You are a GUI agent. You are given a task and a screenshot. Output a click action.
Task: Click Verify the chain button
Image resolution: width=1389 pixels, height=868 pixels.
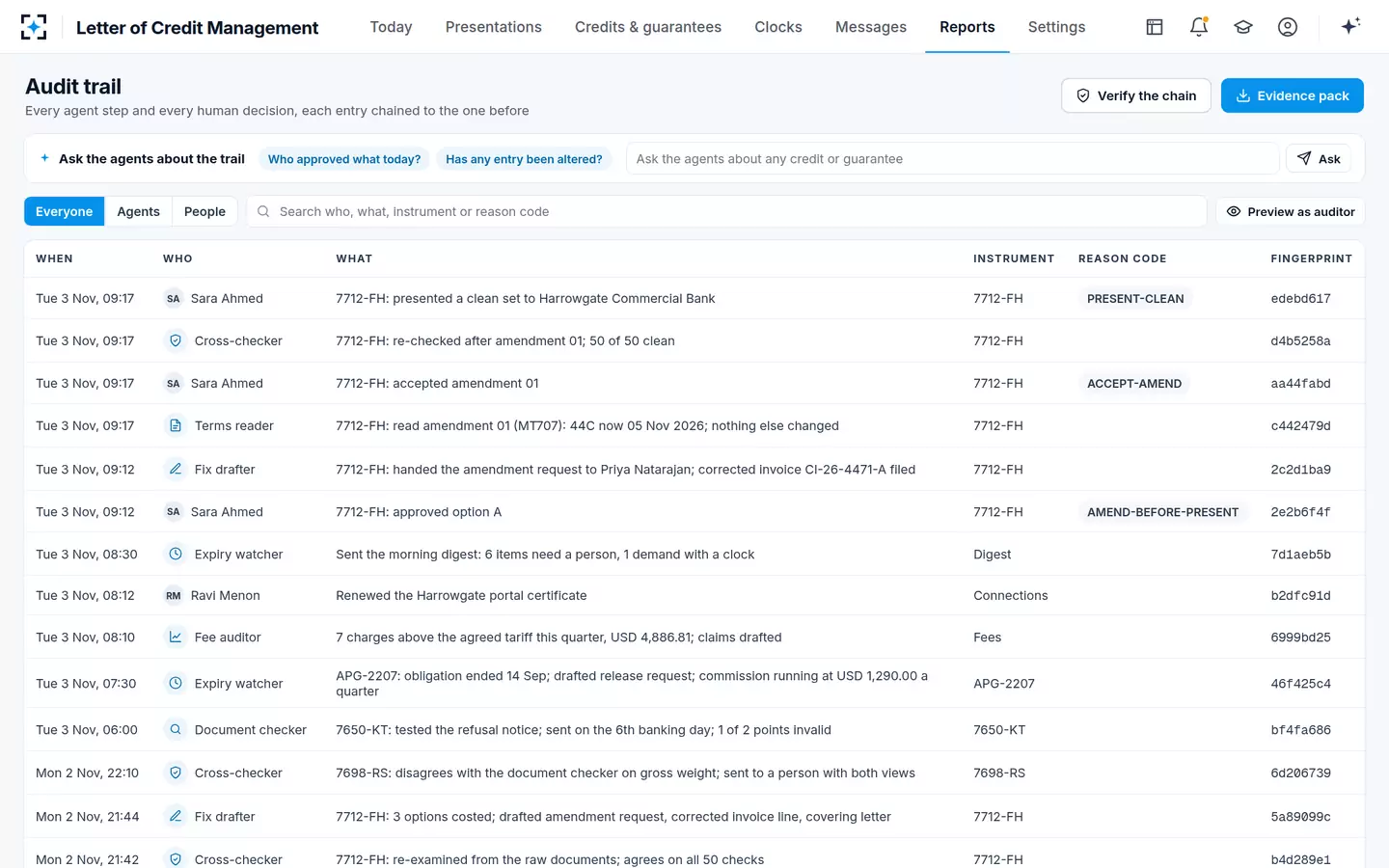pyautogui.click(x=1136, y=95)
